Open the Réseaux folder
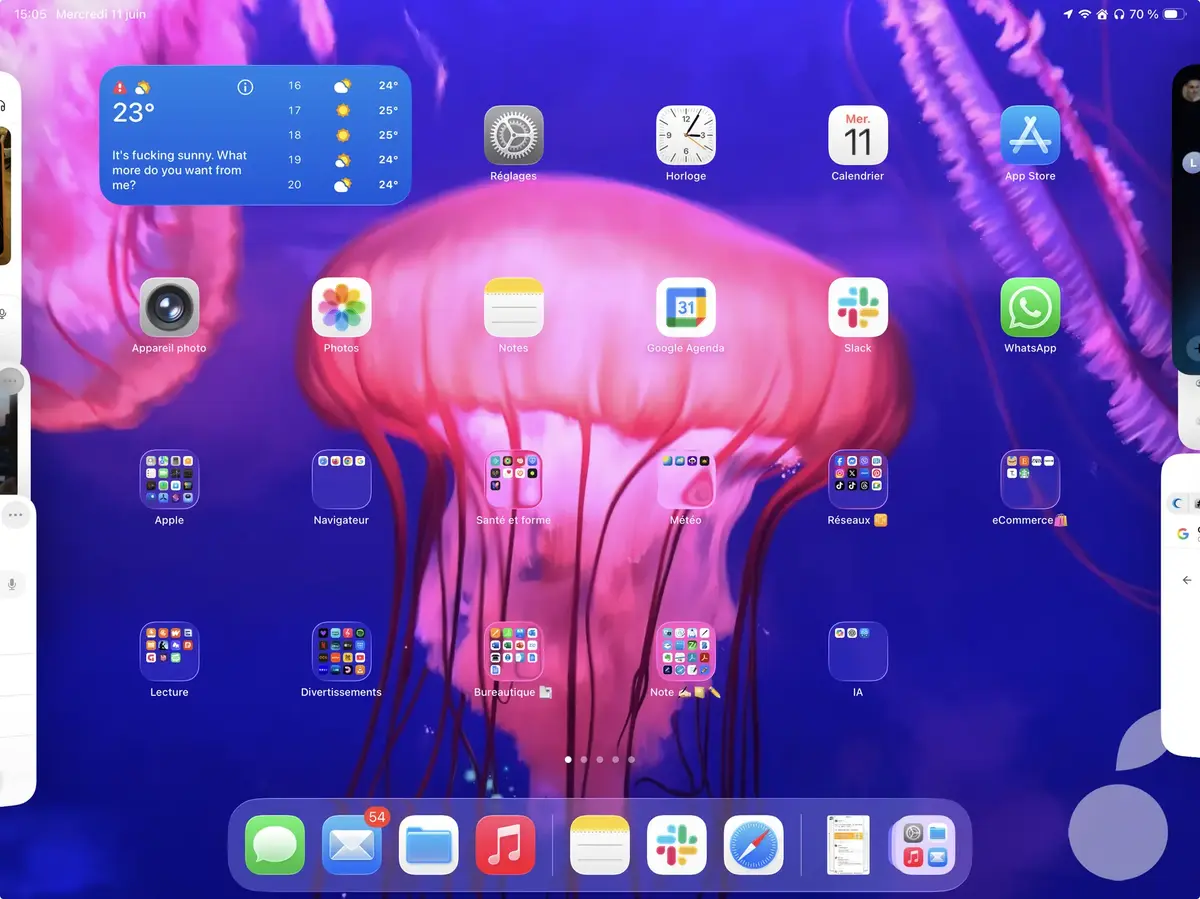1200x899 pixels. 857,479
